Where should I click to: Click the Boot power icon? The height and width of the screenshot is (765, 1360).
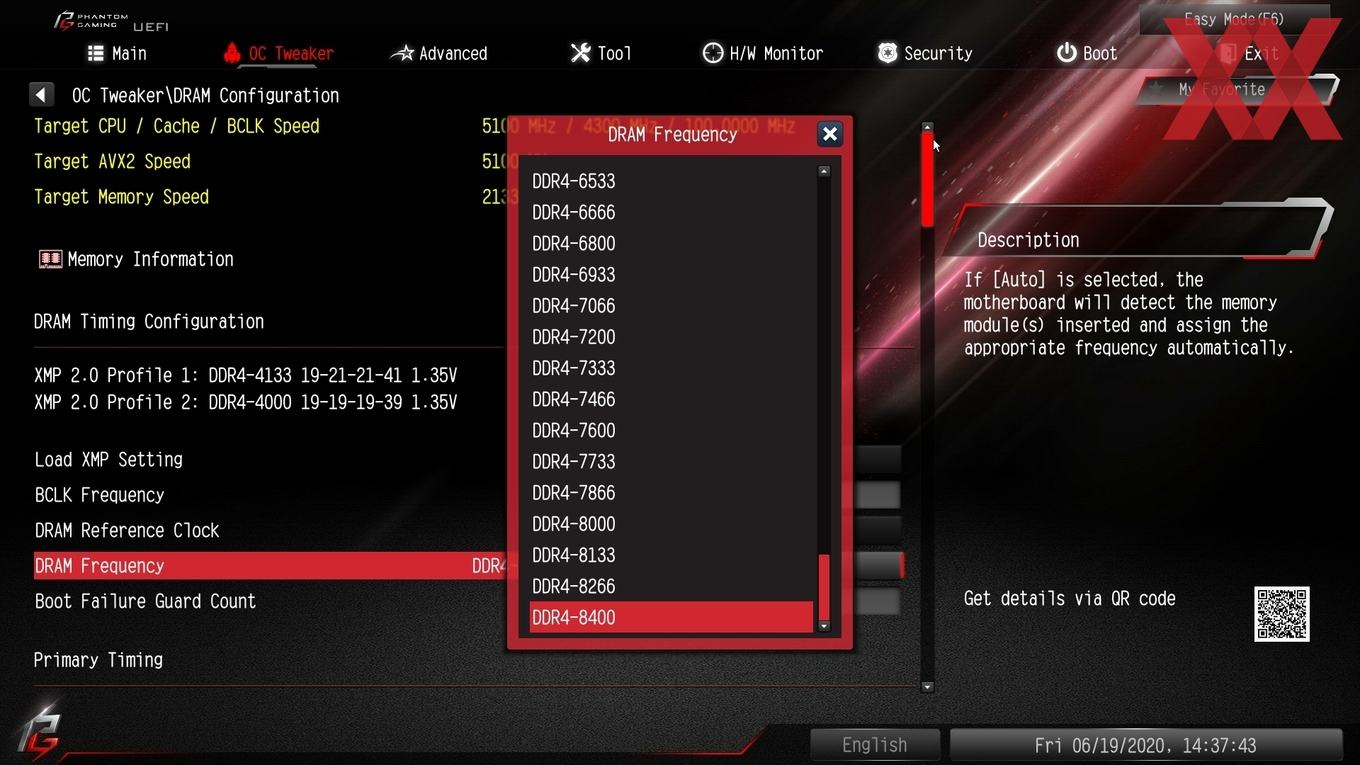click(1066, 53)
